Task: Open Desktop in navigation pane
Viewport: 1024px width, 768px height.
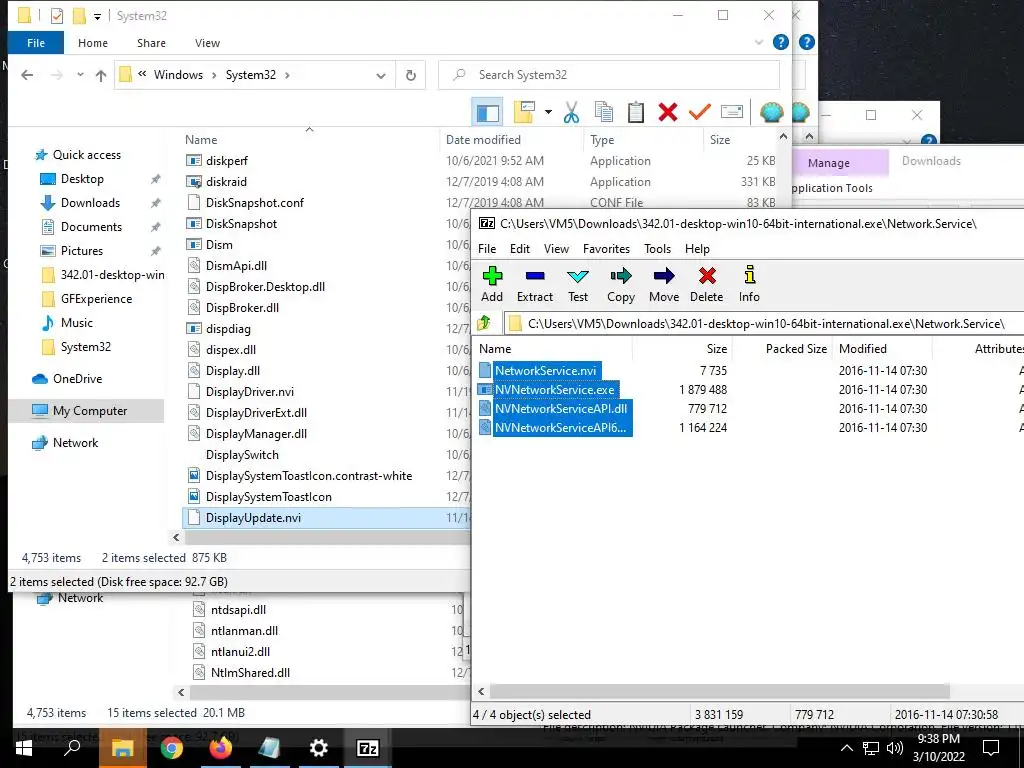Action: coord(82,179)
